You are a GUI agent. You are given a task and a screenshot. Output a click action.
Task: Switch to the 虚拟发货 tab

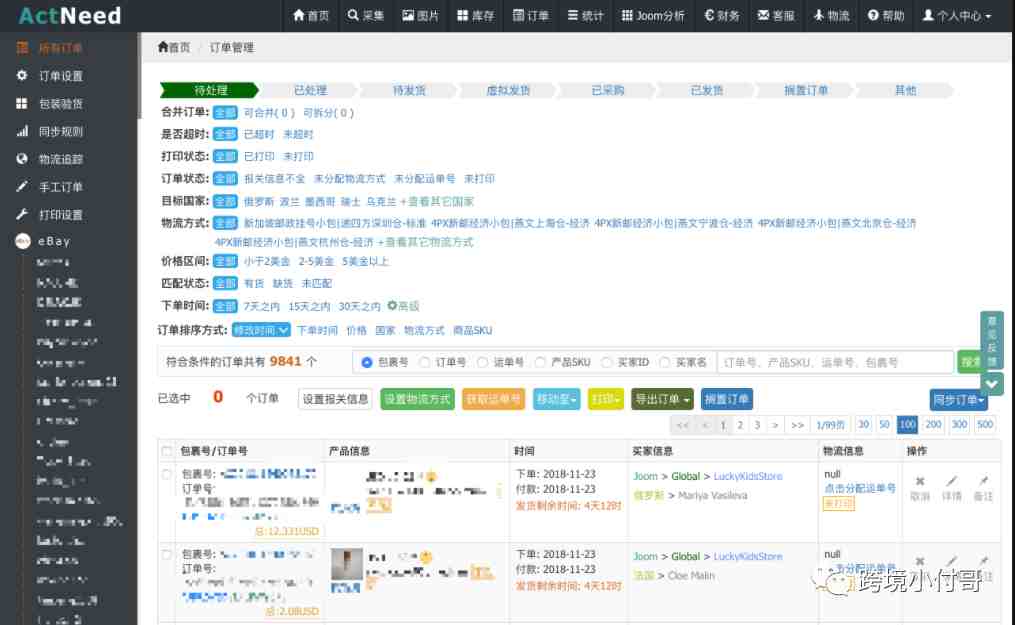tap(508, 90)
